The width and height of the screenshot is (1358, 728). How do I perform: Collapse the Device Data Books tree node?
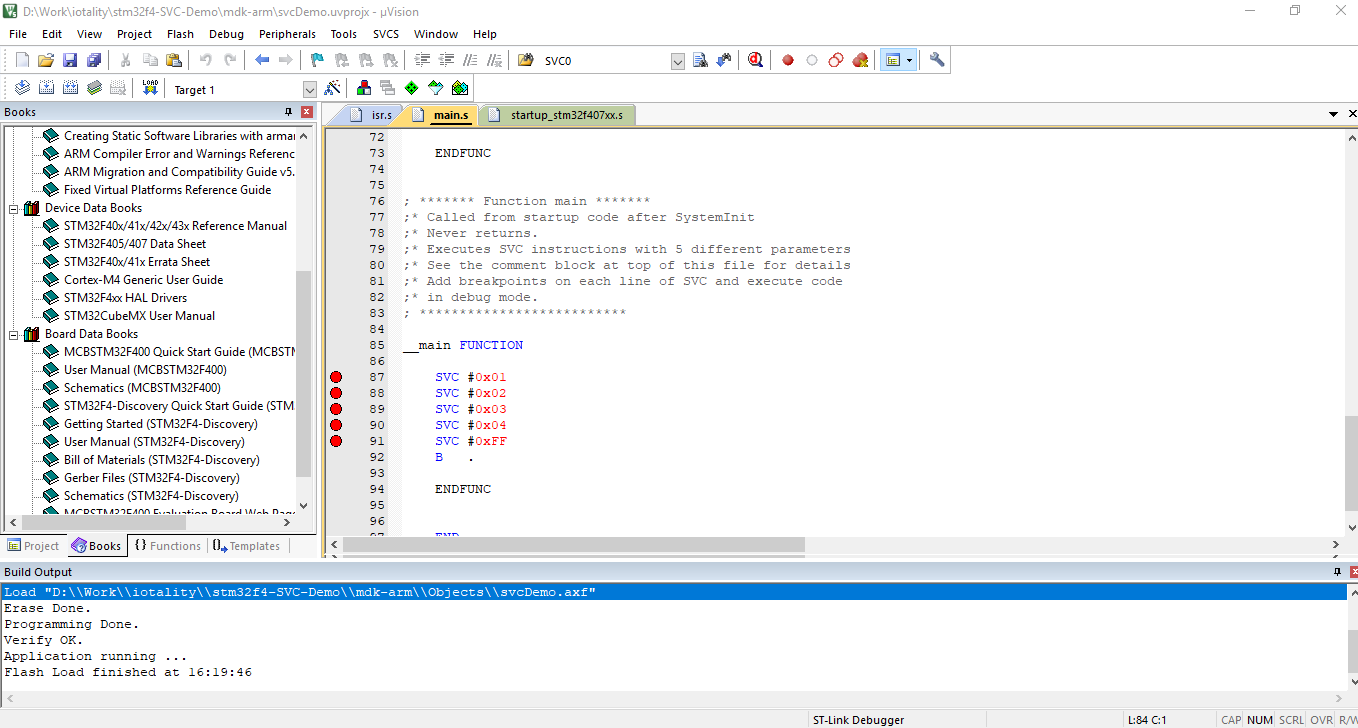click(14, 208)
